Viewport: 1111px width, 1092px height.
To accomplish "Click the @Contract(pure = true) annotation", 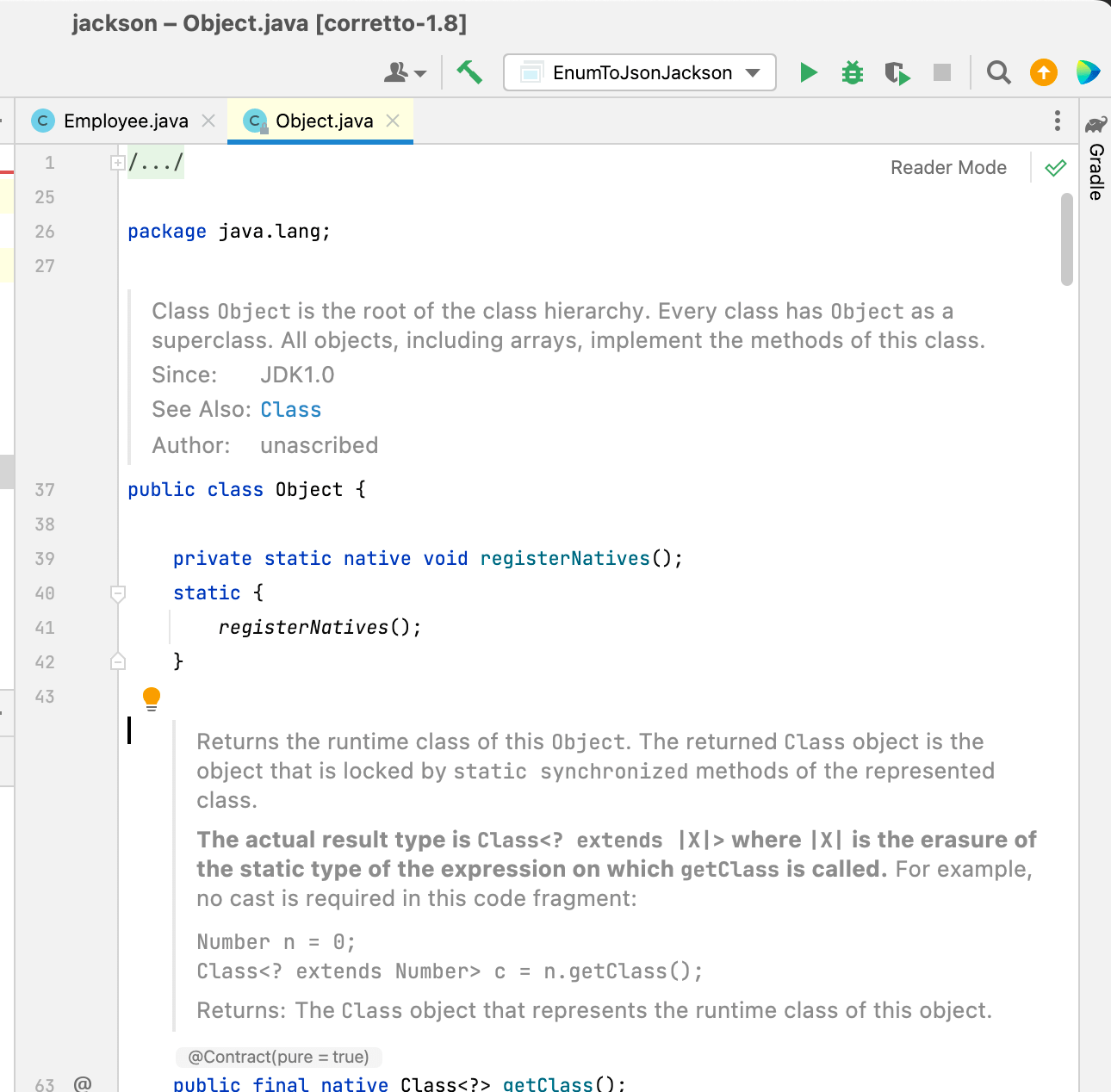I will pos(278,1057).
